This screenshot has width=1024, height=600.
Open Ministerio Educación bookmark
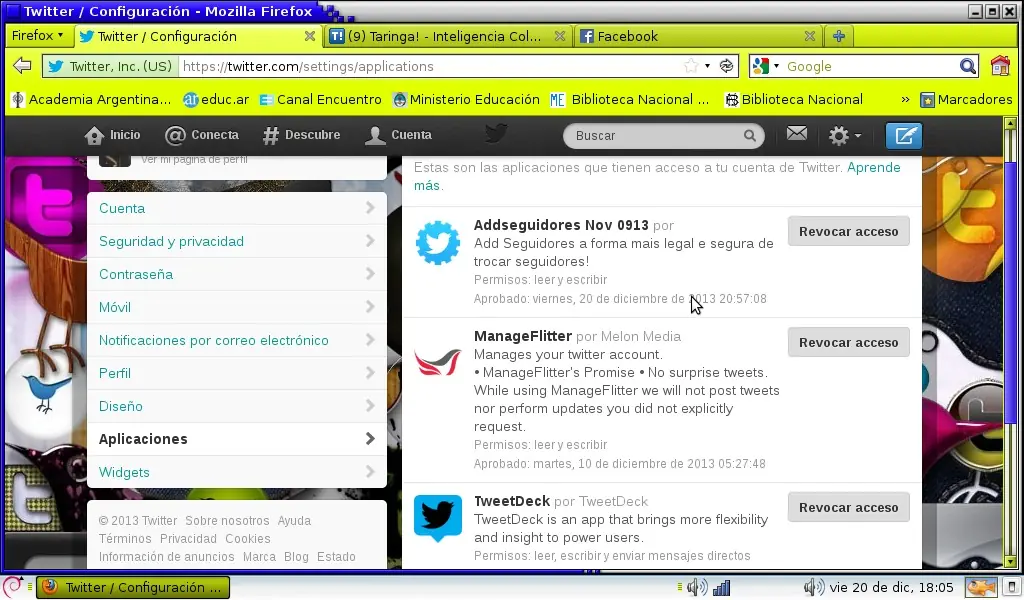tap(466, 100)
